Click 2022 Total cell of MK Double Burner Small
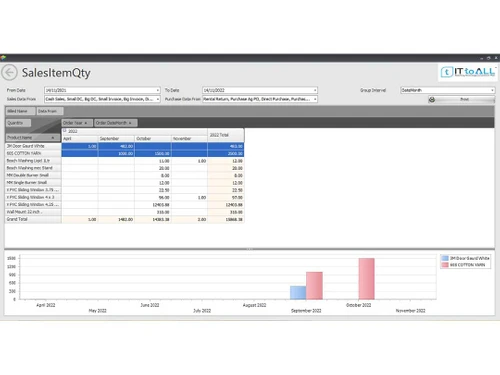500x375 pixels. pos(226,176)
